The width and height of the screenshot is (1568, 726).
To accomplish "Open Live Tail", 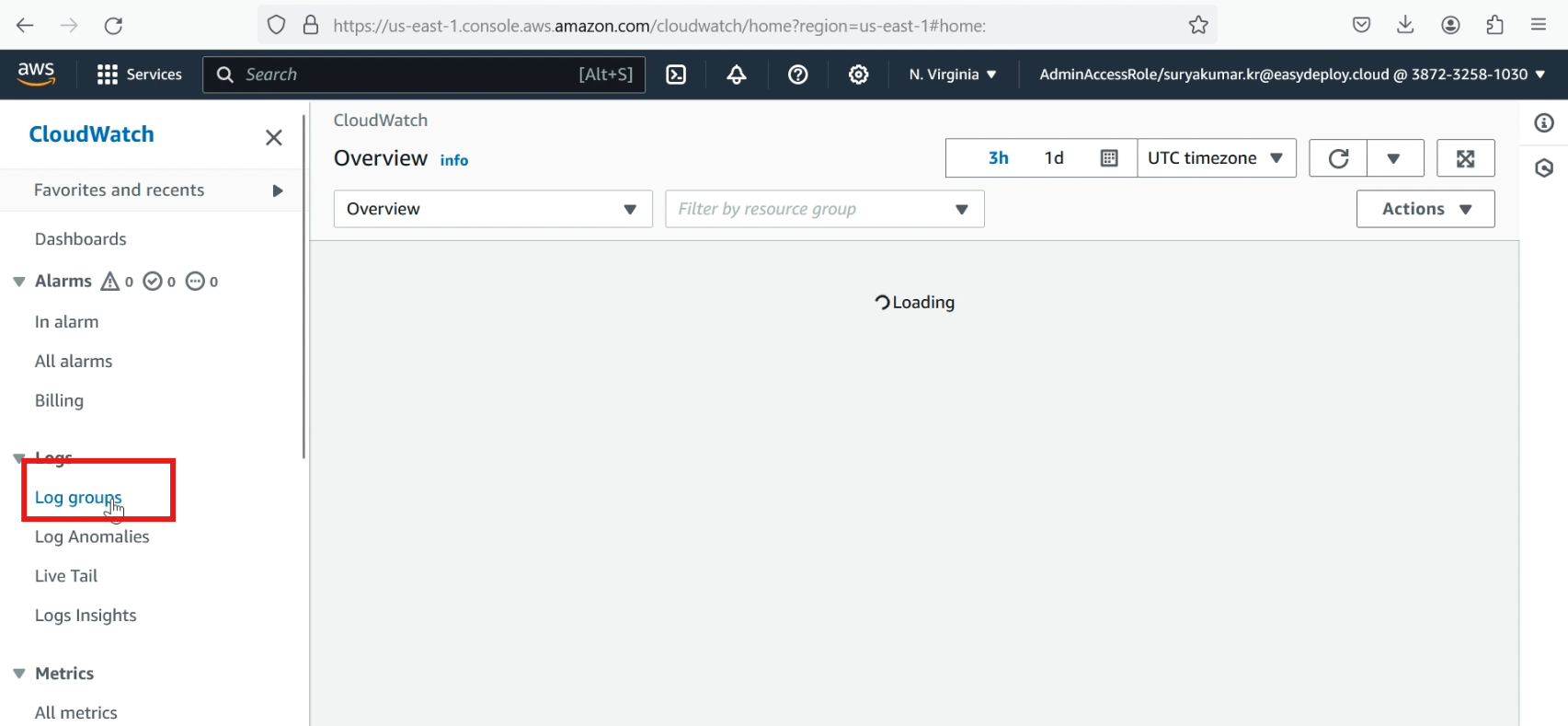I will click(x=66, y=576).
